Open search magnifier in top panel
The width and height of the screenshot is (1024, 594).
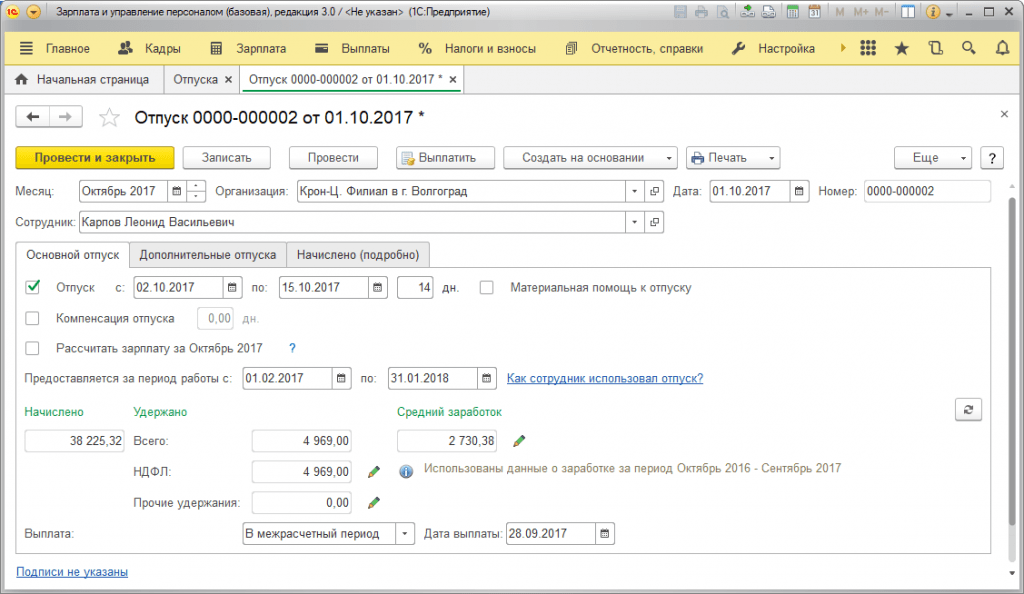pos(968,48)
